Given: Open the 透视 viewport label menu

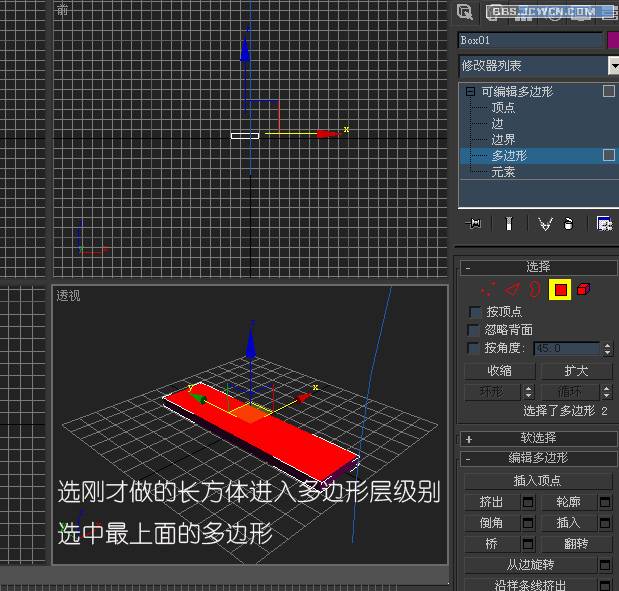Looking at the screenshot, I should pyautogui.click(x=68, y=295).
